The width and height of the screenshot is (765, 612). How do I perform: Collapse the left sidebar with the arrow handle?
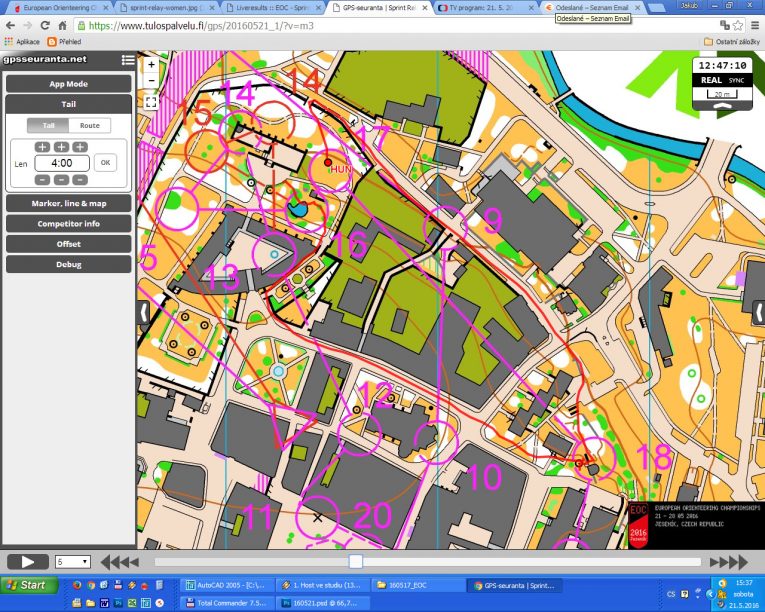(143, 313)
